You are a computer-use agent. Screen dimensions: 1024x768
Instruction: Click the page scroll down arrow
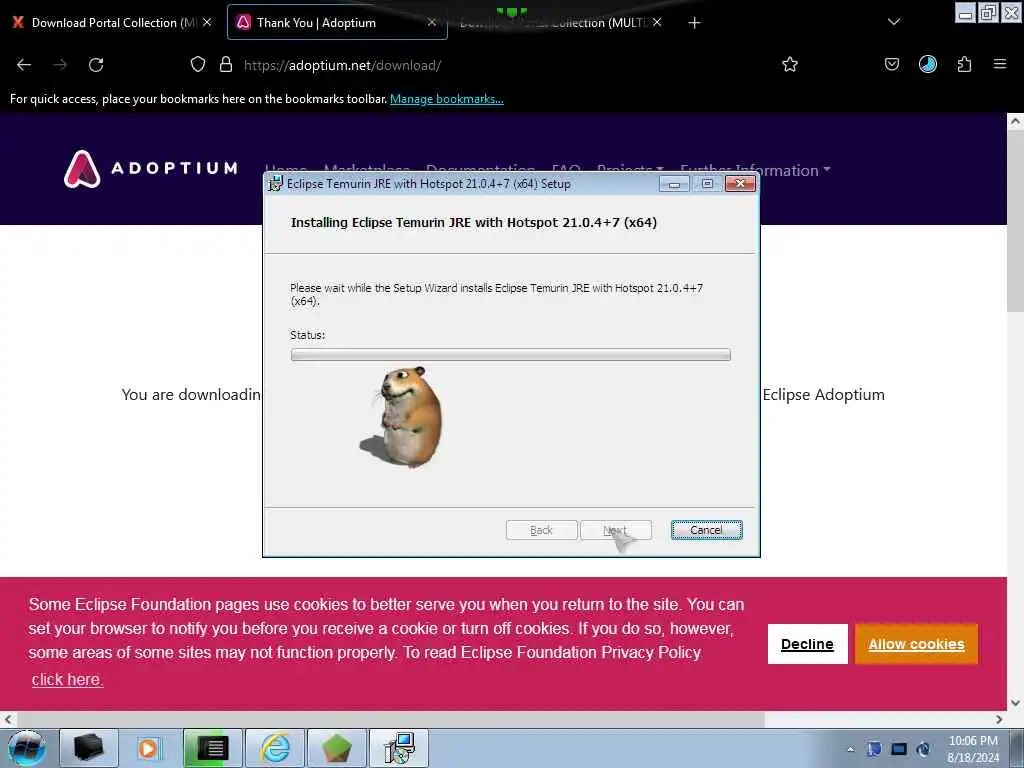pos(1015,703)
